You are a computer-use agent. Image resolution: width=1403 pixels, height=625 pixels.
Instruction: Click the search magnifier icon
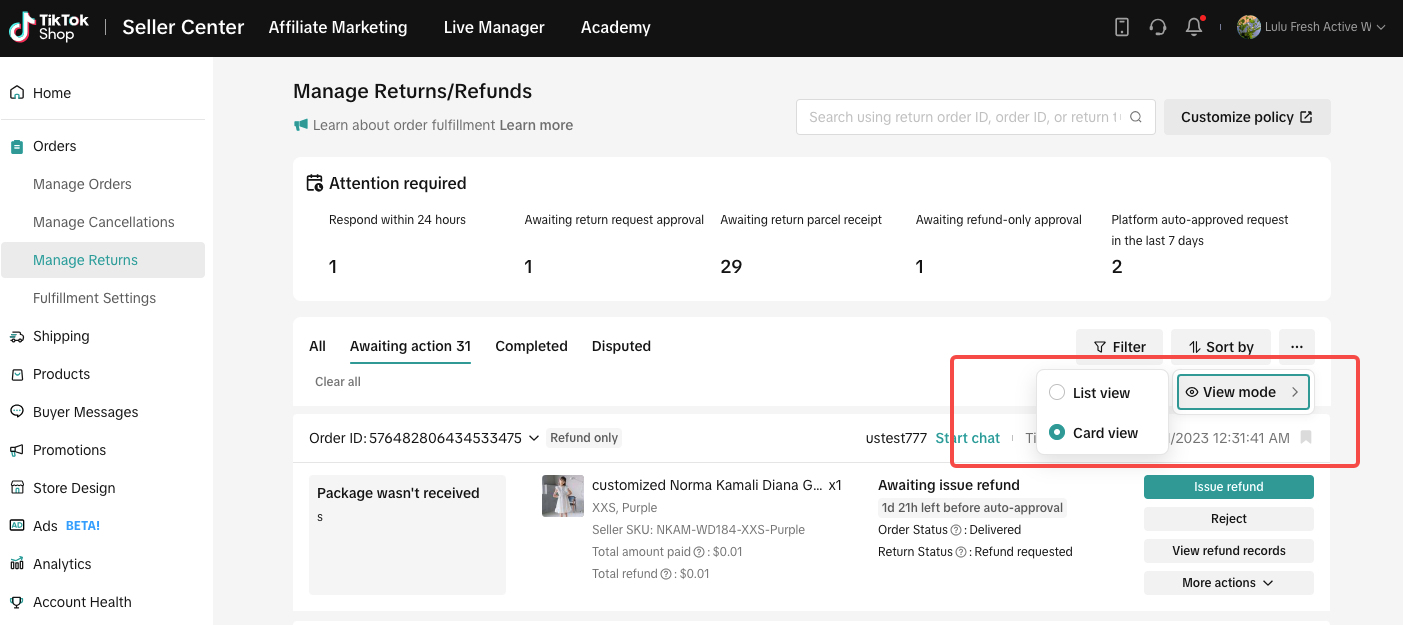tap(1136, 117)
